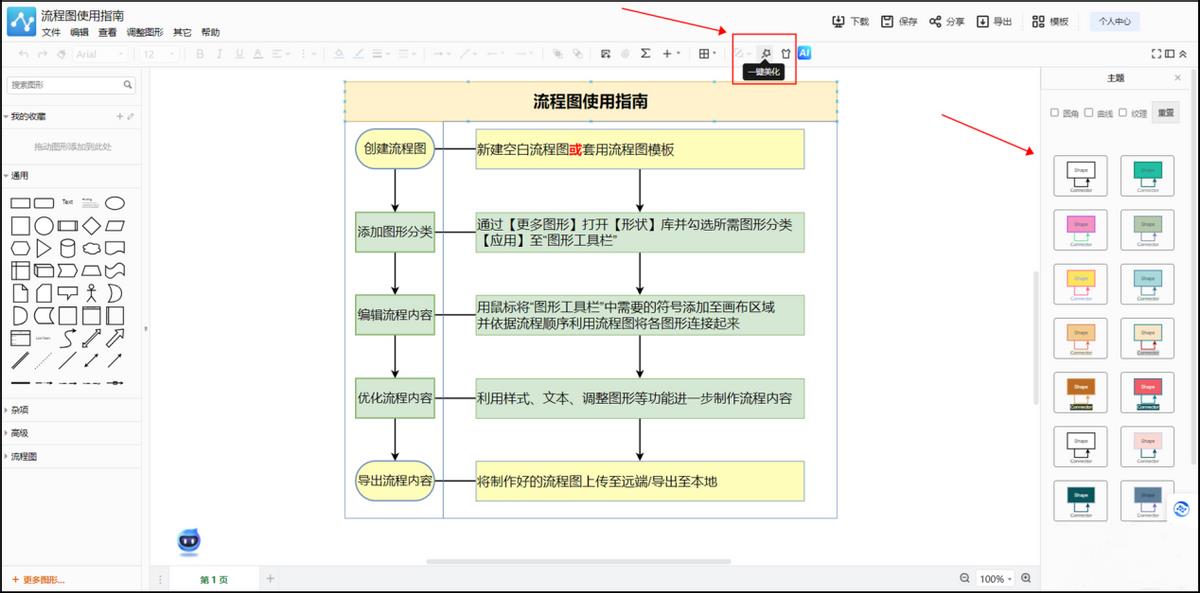Check the 纹理 texture checkbox
Viewport: 1200px width, 593px height.
(x=1123, y=113)
